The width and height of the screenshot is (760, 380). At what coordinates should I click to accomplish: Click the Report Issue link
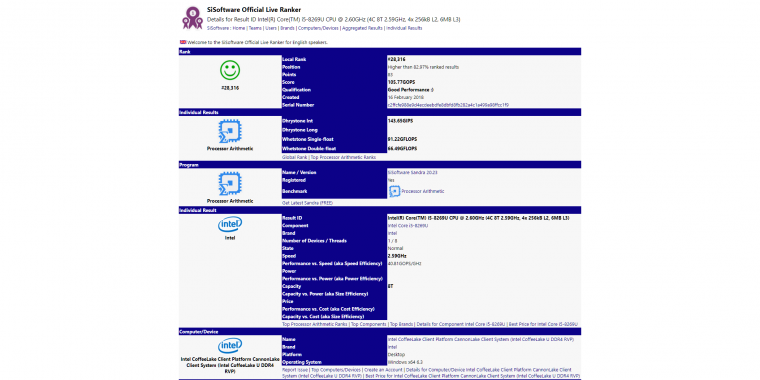295,370
